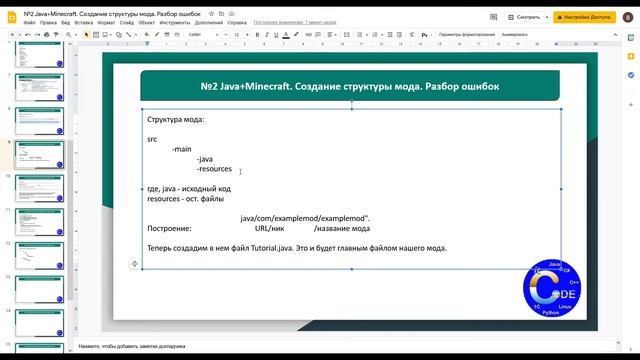
Task: Decrease the text indent
Action: coord(390,35)
